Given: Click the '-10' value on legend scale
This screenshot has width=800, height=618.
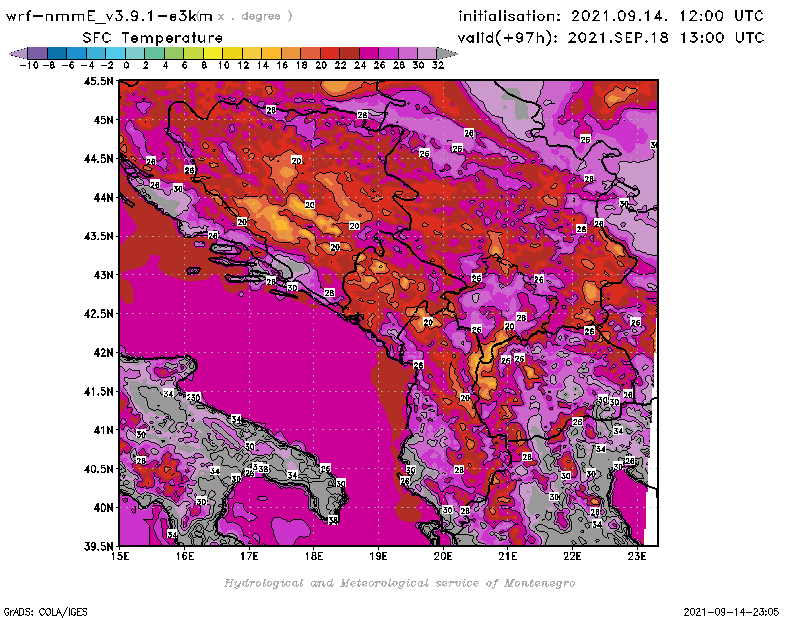Looking at the screenshot, I should (x=29, y=65).
